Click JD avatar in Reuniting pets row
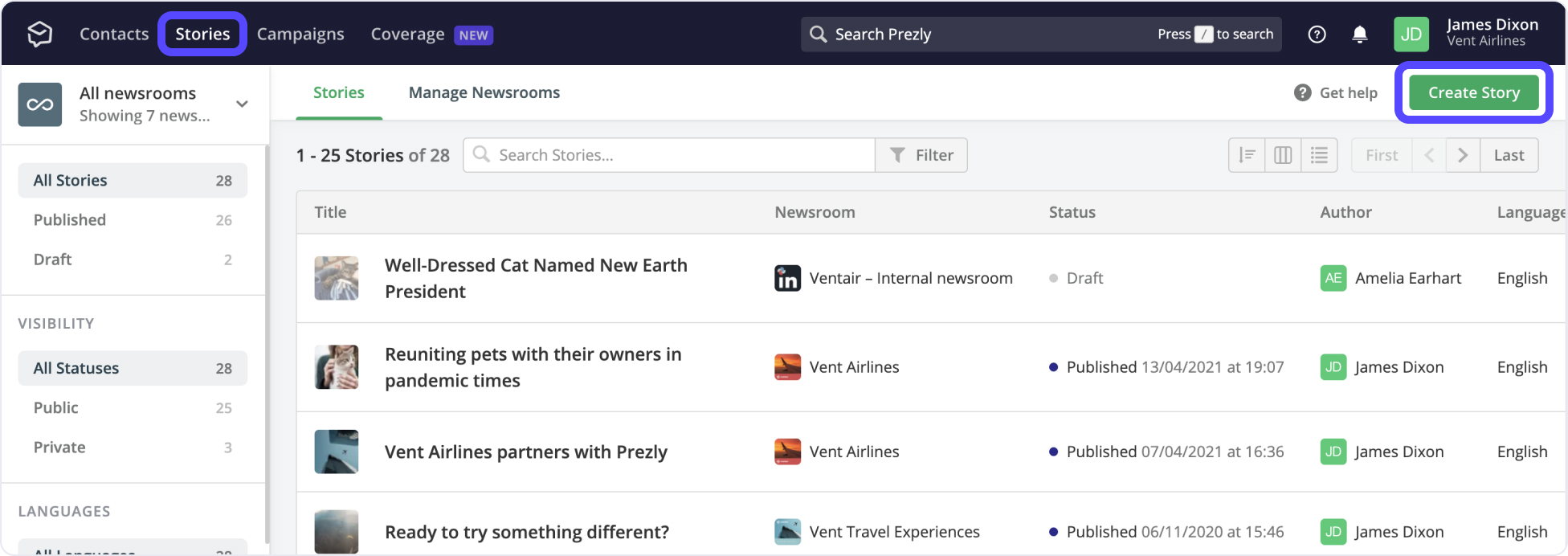 pyautogui.click(x=1333, y=367)
